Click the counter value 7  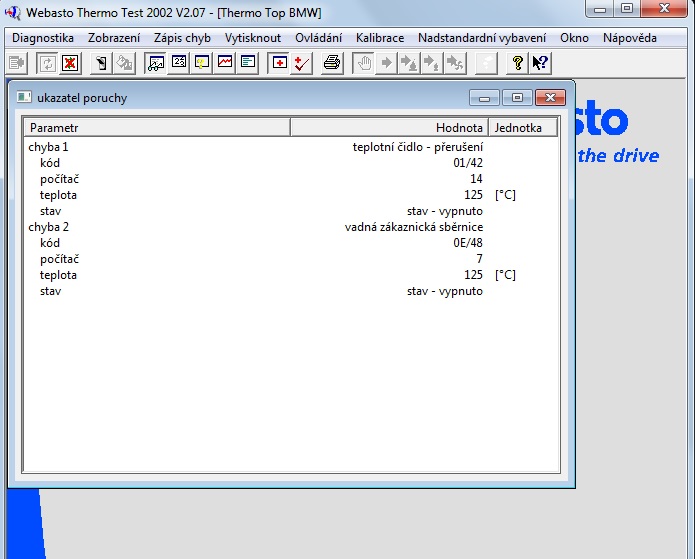click(480, 259)
